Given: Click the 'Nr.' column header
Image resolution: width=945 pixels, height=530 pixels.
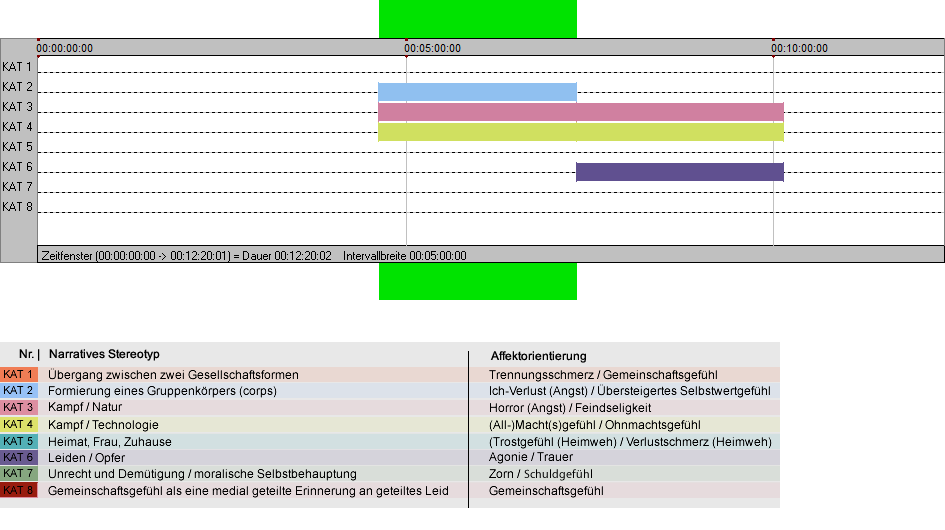Looking at the screenshot, I should coord(26,354).
